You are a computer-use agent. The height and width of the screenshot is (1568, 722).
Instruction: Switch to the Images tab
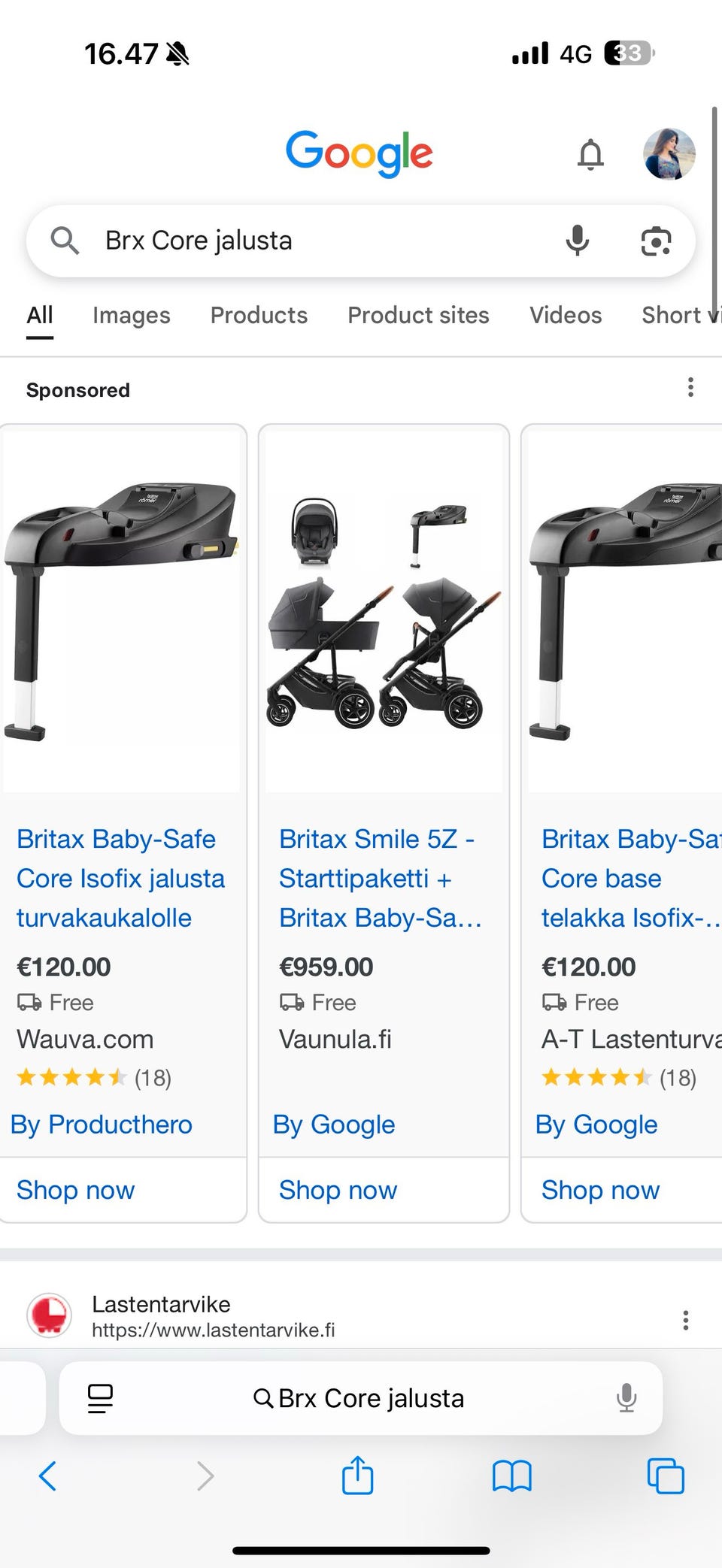click(x=132, y=315)
